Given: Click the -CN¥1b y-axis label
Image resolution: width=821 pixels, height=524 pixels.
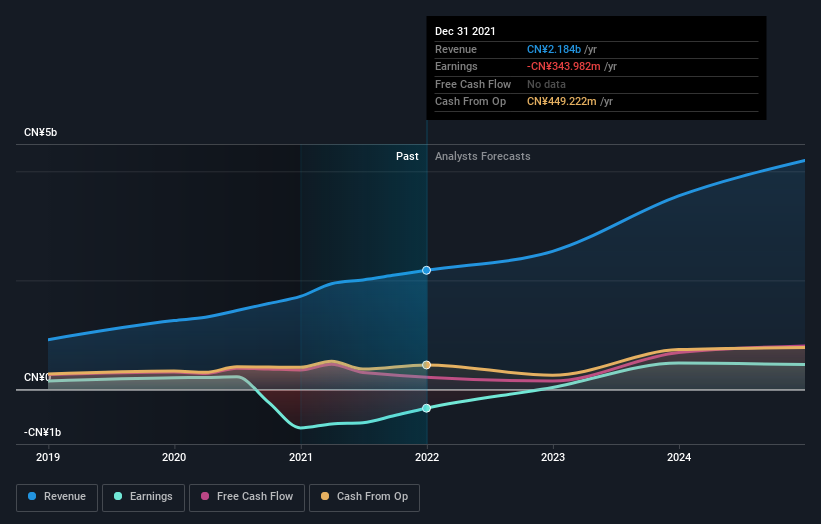Looking at the screenshot, I should (x=42, y=432).
